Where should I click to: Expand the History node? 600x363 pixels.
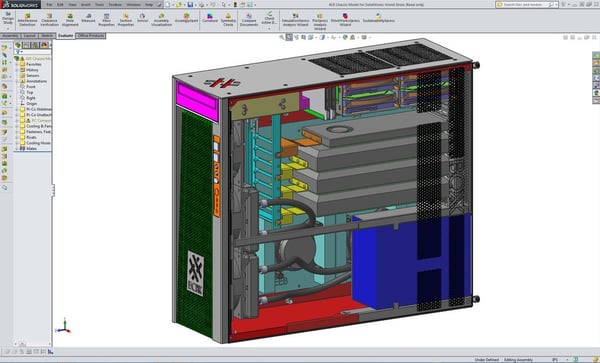click(17, 70)
